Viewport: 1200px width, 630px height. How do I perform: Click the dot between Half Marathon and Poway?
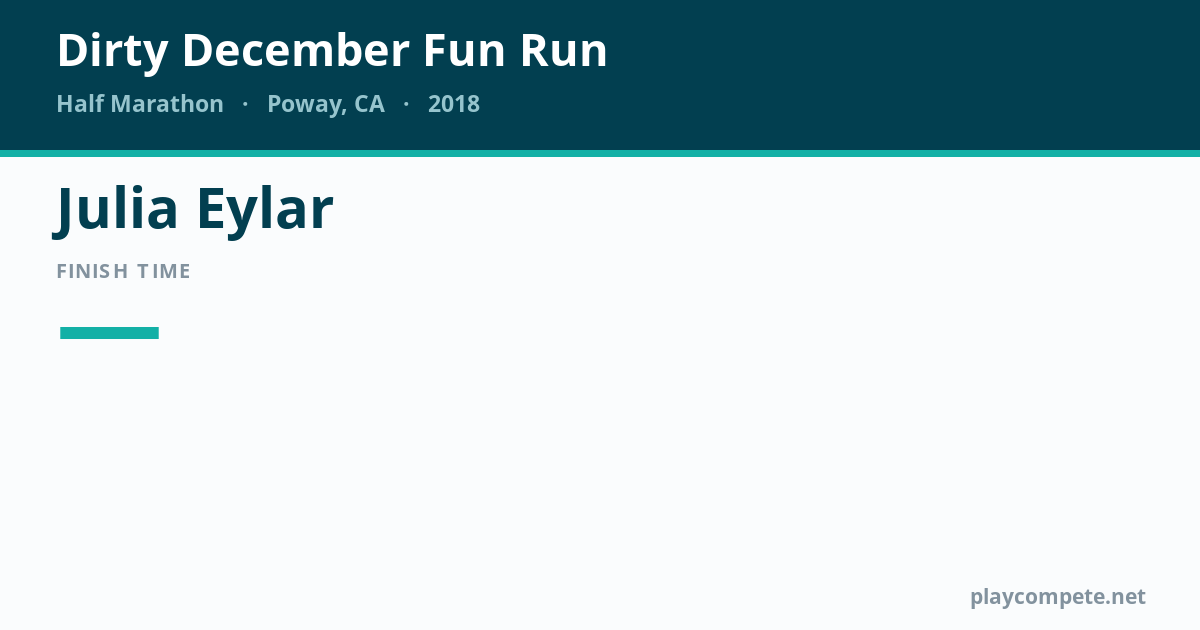point(245,105)
